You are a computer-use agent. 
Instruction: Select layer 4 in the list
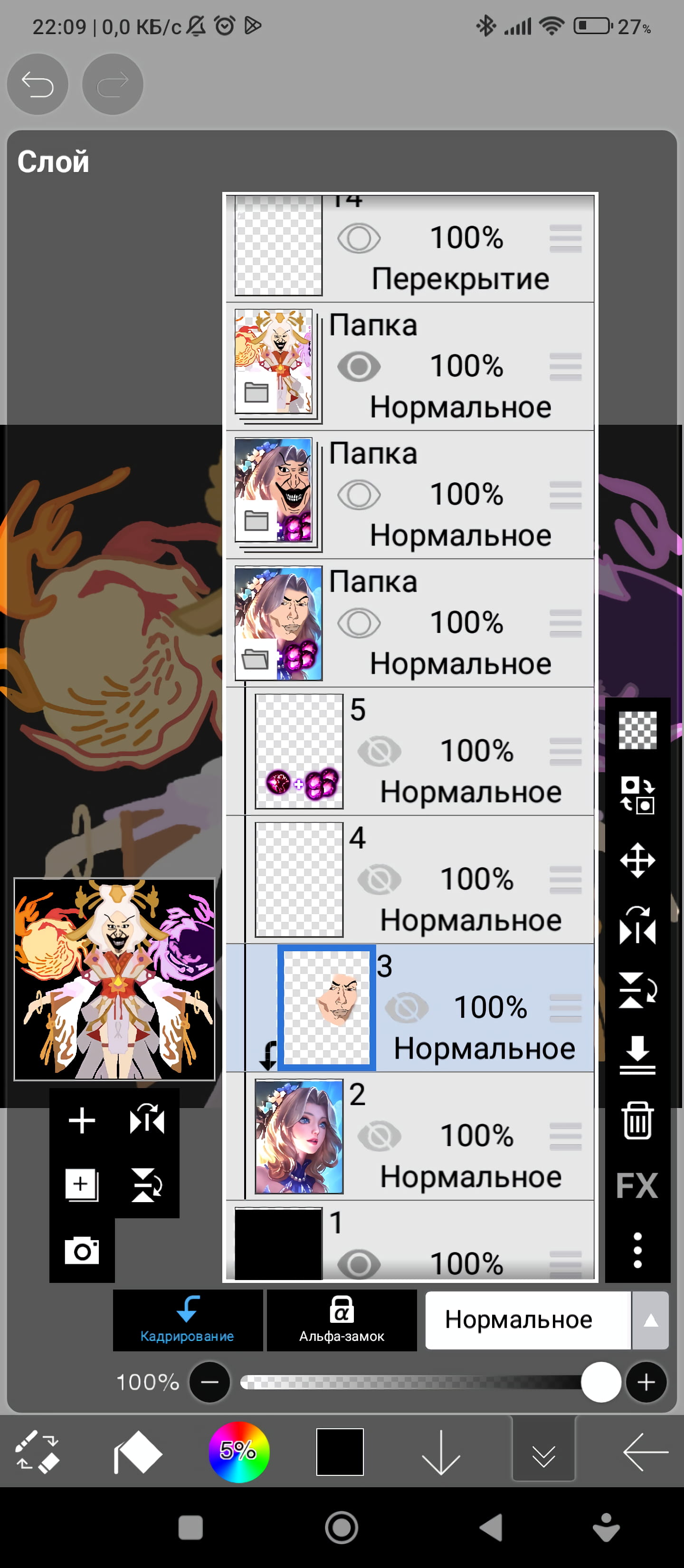click(410, 880)
